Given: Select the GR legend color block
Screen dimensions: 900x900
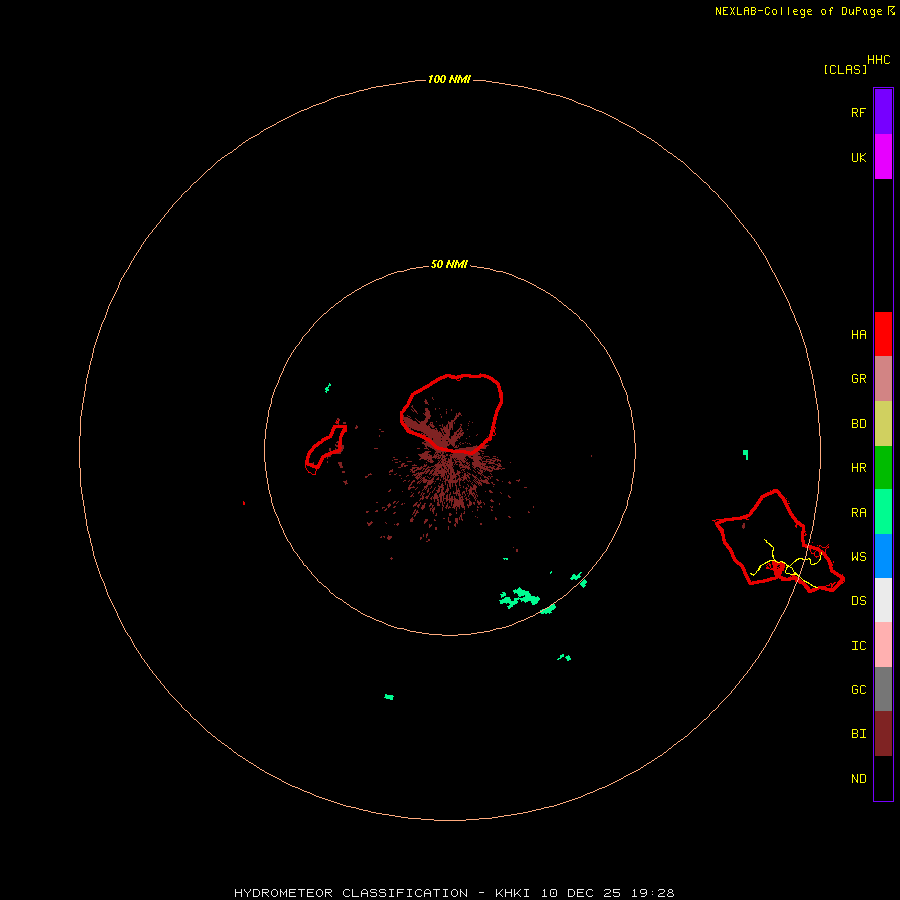Looking at the screenshot, I should tap(883, 379).
